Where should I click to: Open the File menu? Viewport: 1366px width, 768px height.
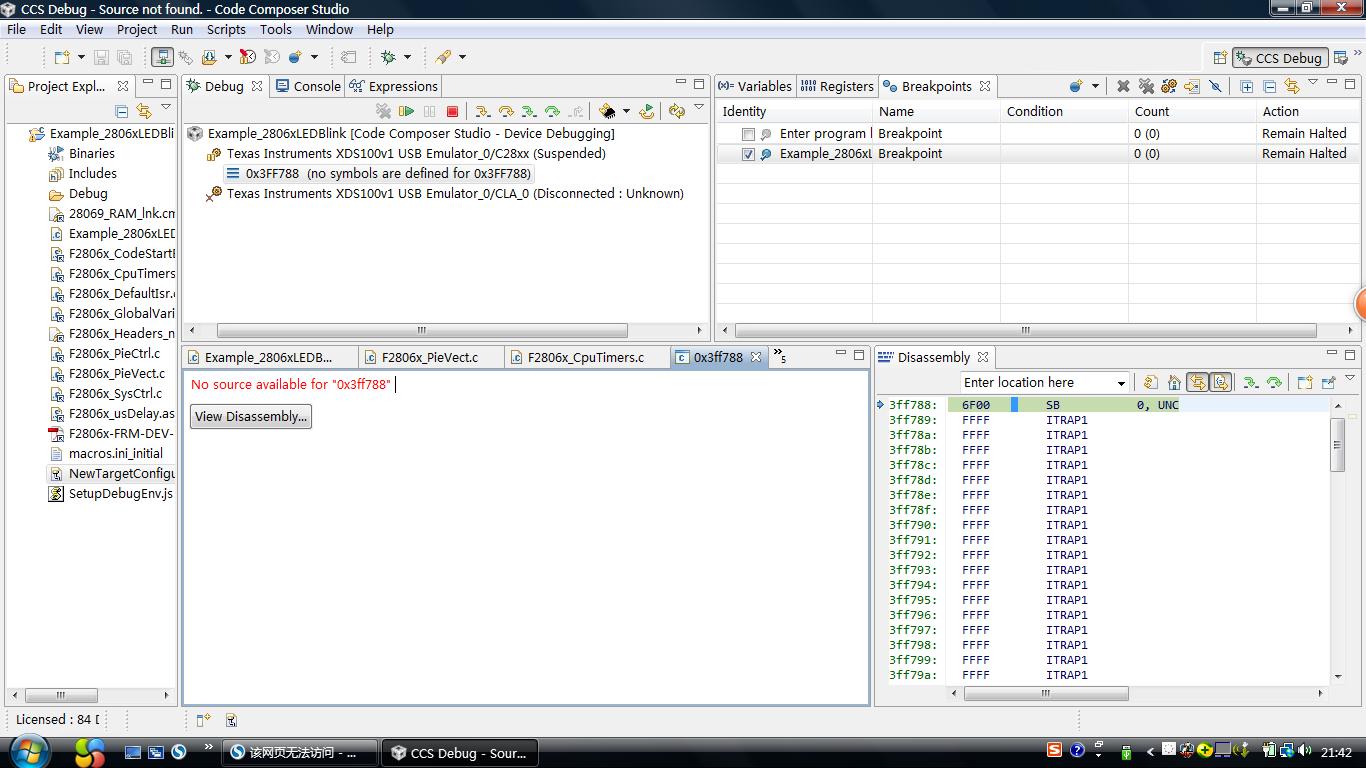pyautogui.click(x=16, y=29)
